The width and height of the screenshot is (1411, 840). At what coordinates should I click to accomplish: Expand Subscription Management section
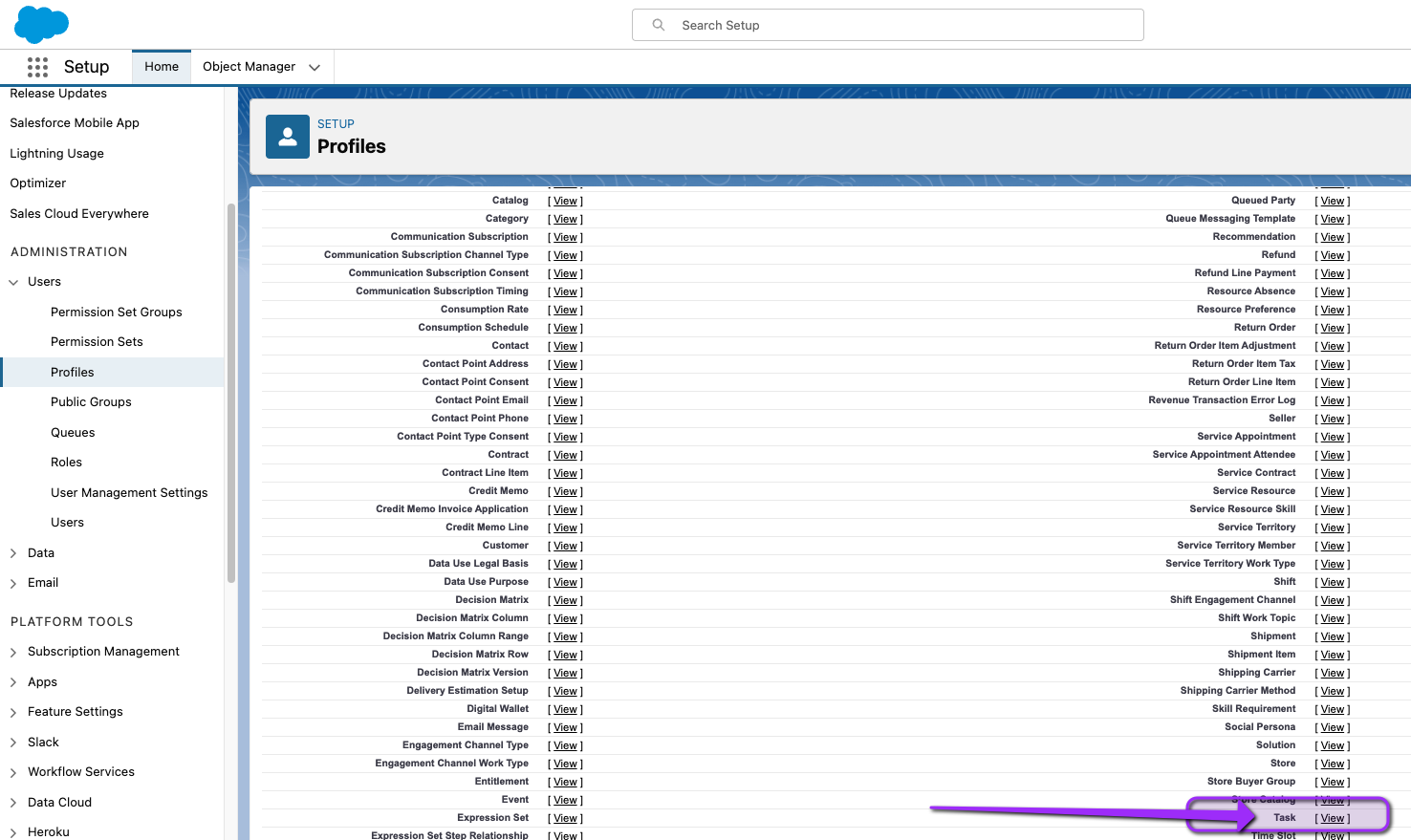point(13,652)
